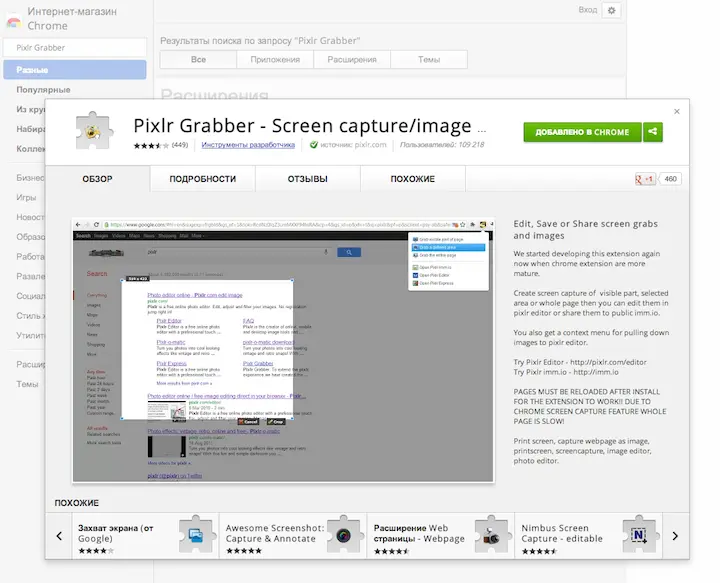Switch to the Обзор tab
Viewport: 720px width, 583px height.
97,179
